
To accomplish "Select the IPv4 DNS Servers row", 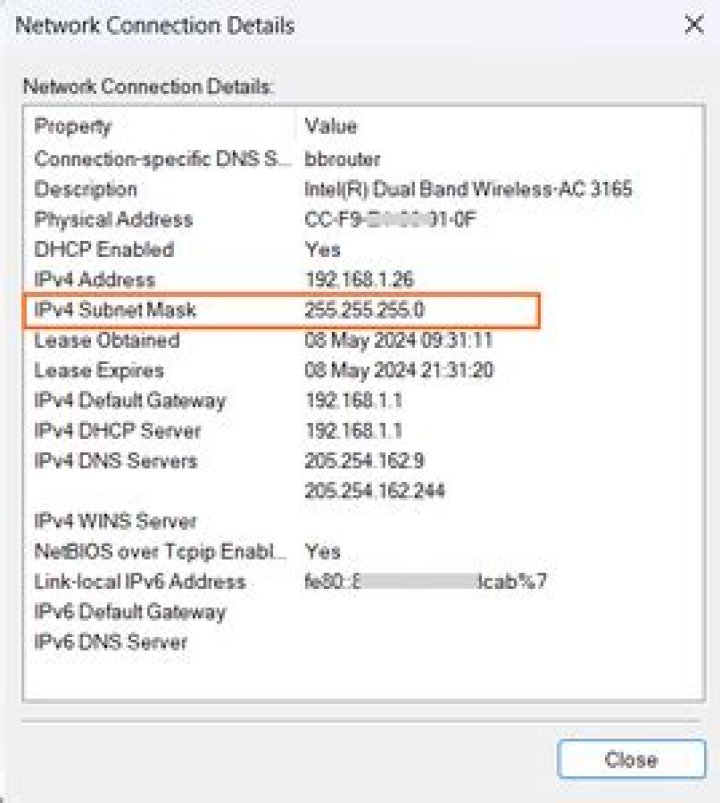I will point(116,461).
